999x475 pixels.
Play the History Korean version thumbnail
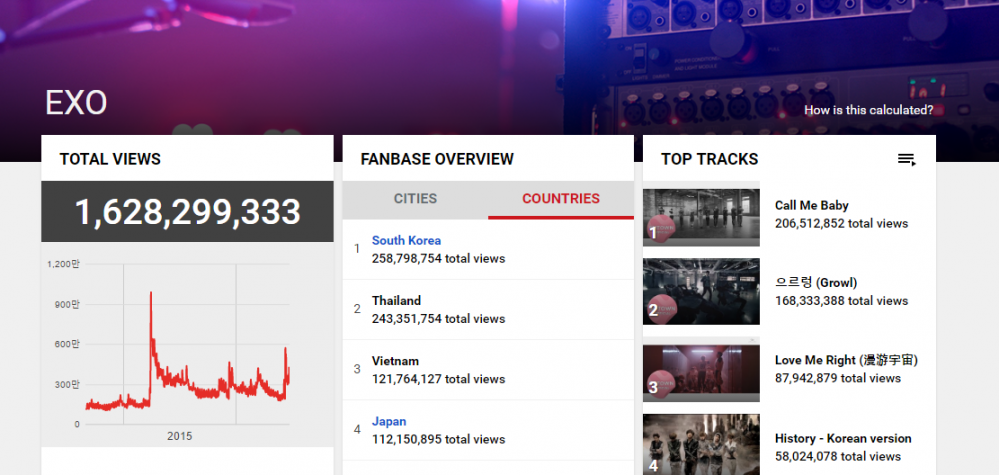pos(701,444)
